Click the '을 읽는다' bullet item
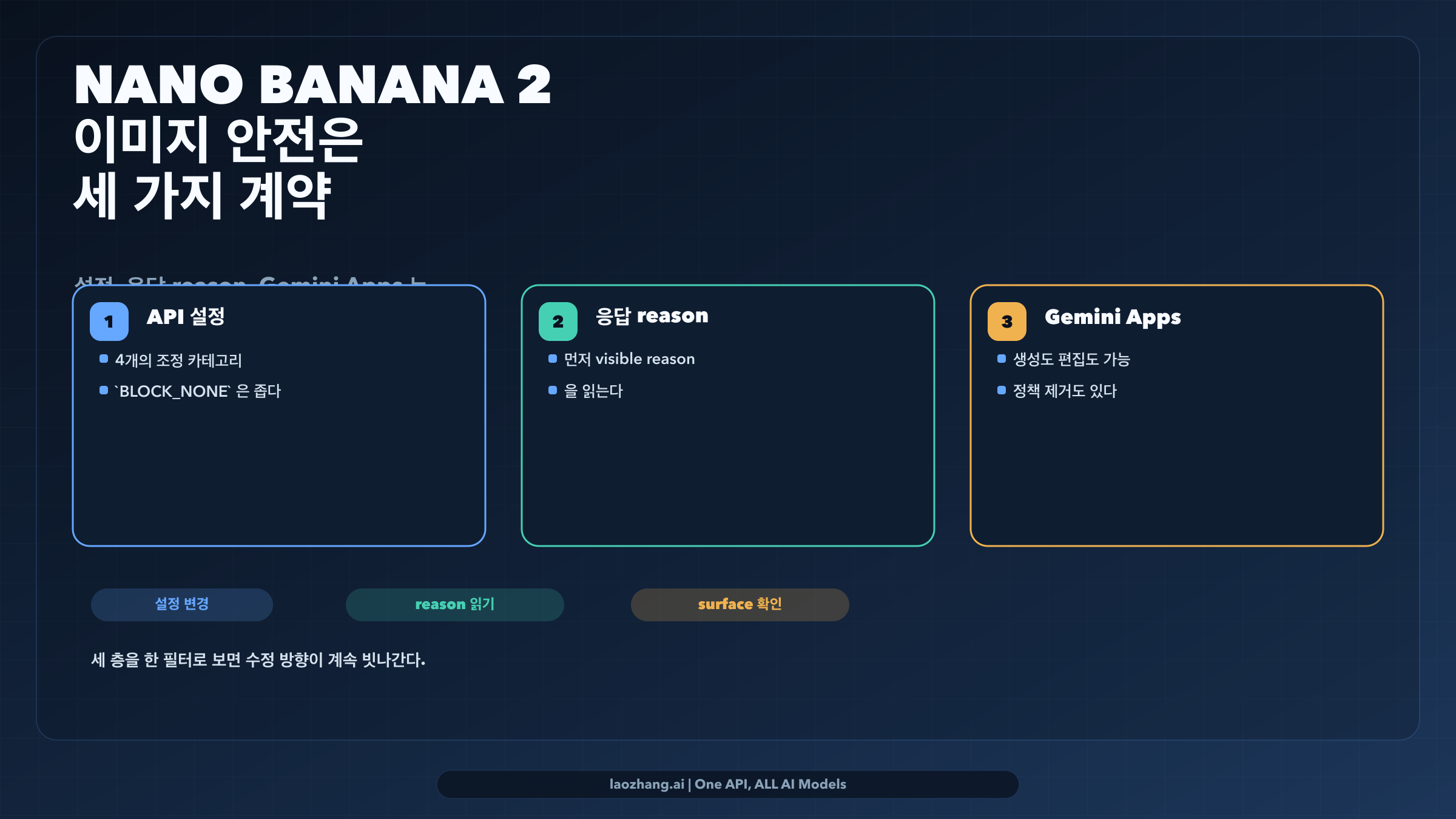 (593, 391)
